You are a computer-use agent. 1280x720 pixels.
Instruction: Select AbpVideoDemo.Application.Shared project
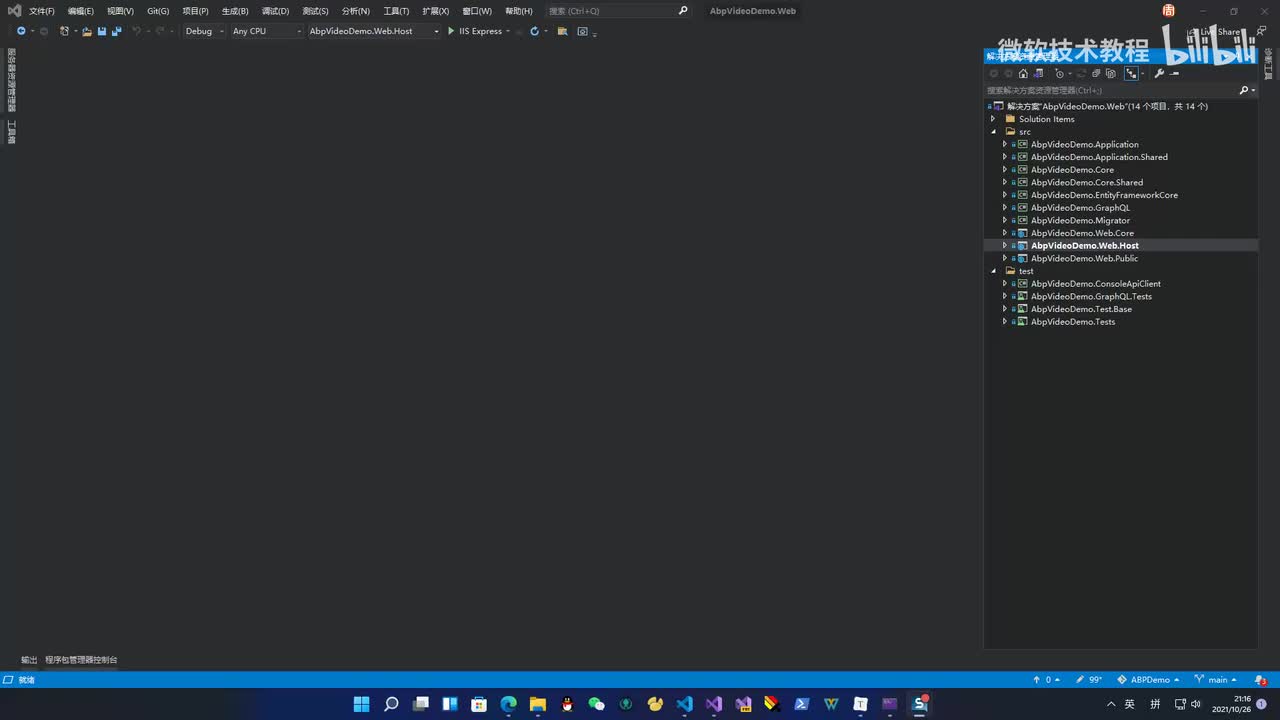click(x=1099, y=157)
